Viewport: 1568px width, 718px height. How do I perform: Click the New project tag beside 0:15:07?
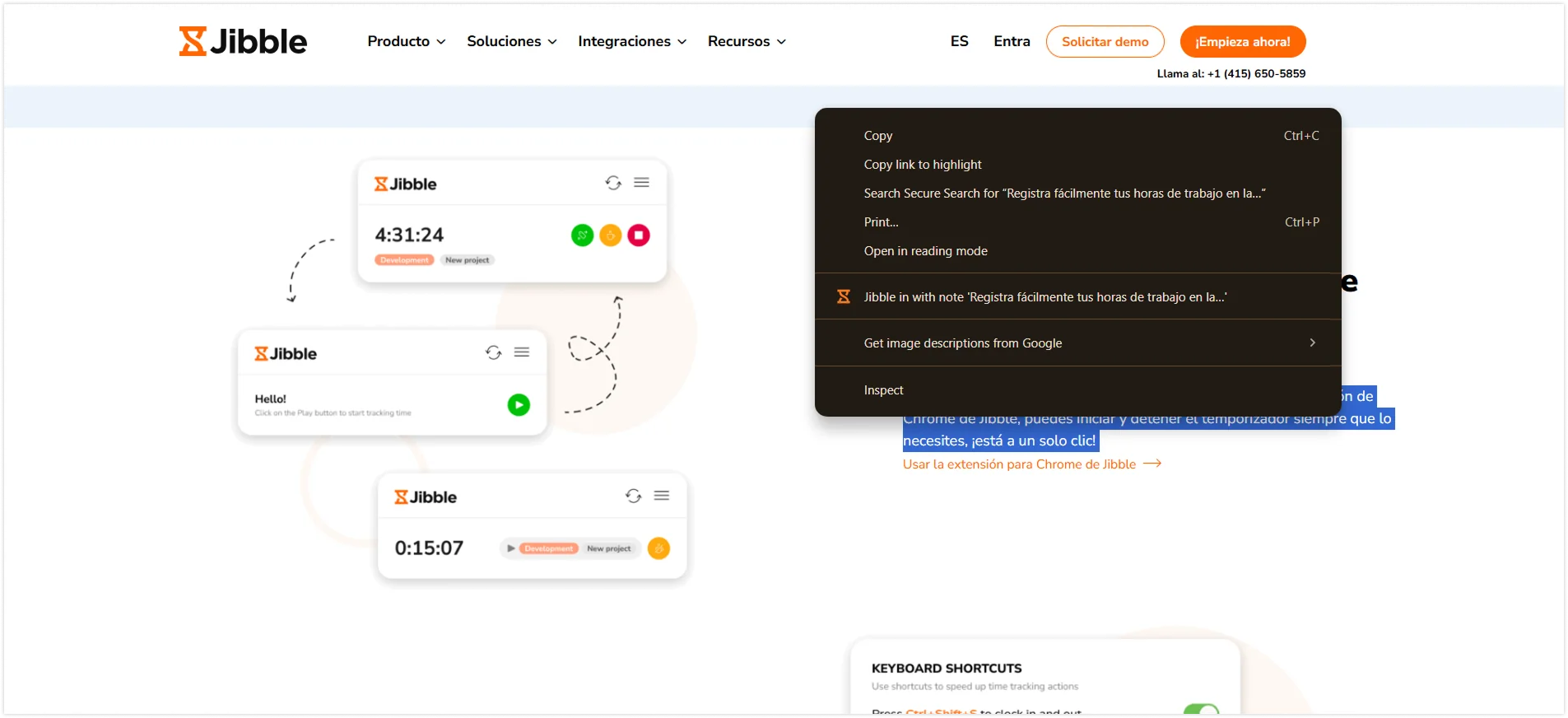pyautogui.click(x=609, y=548)
